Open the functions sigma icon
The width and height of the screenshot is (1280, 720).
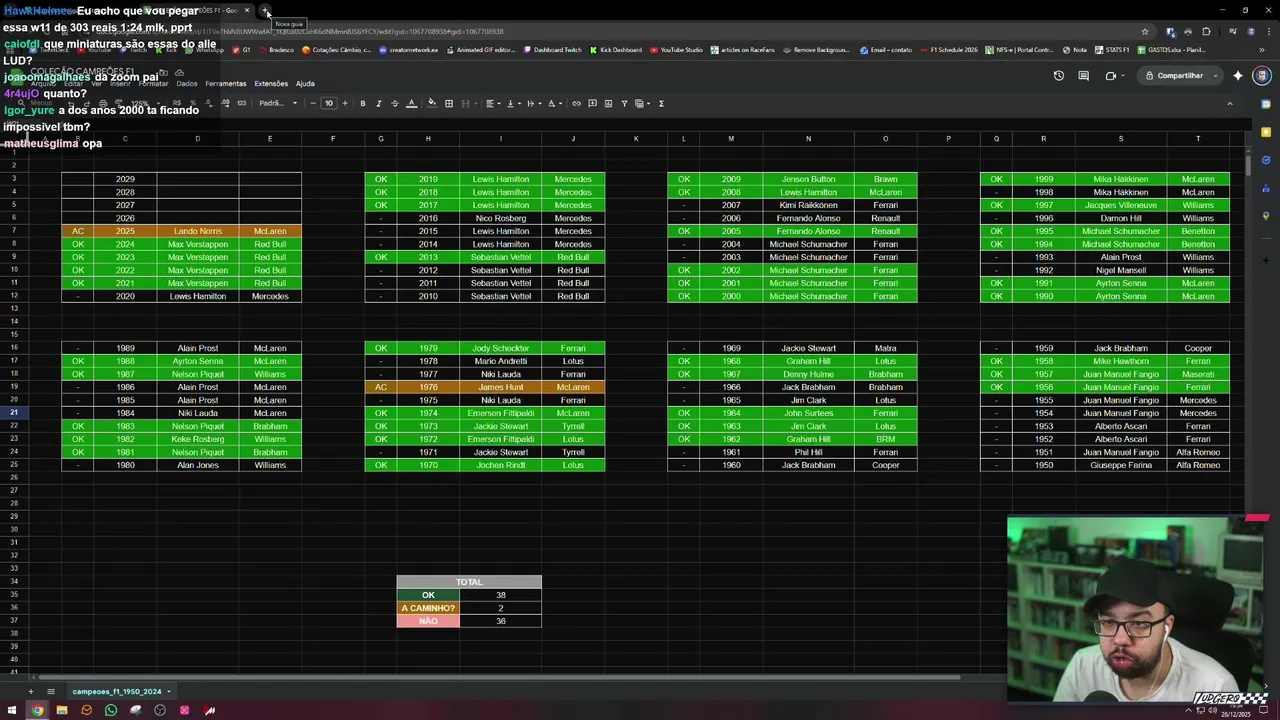661,103
